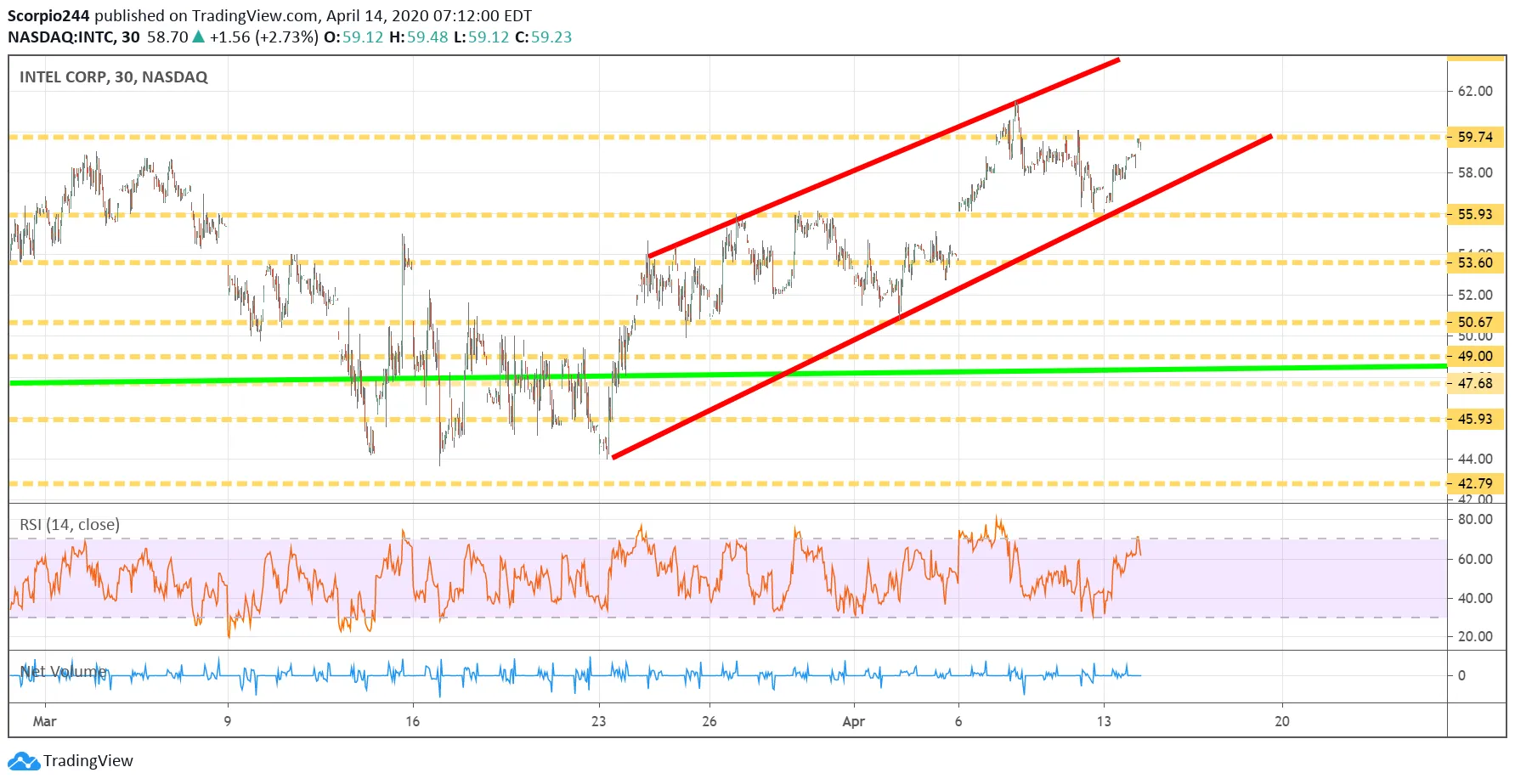Screen dimensions: 1515x784
Task: Click the 58.00 axis price tick
Action: tap(1475, 172)
